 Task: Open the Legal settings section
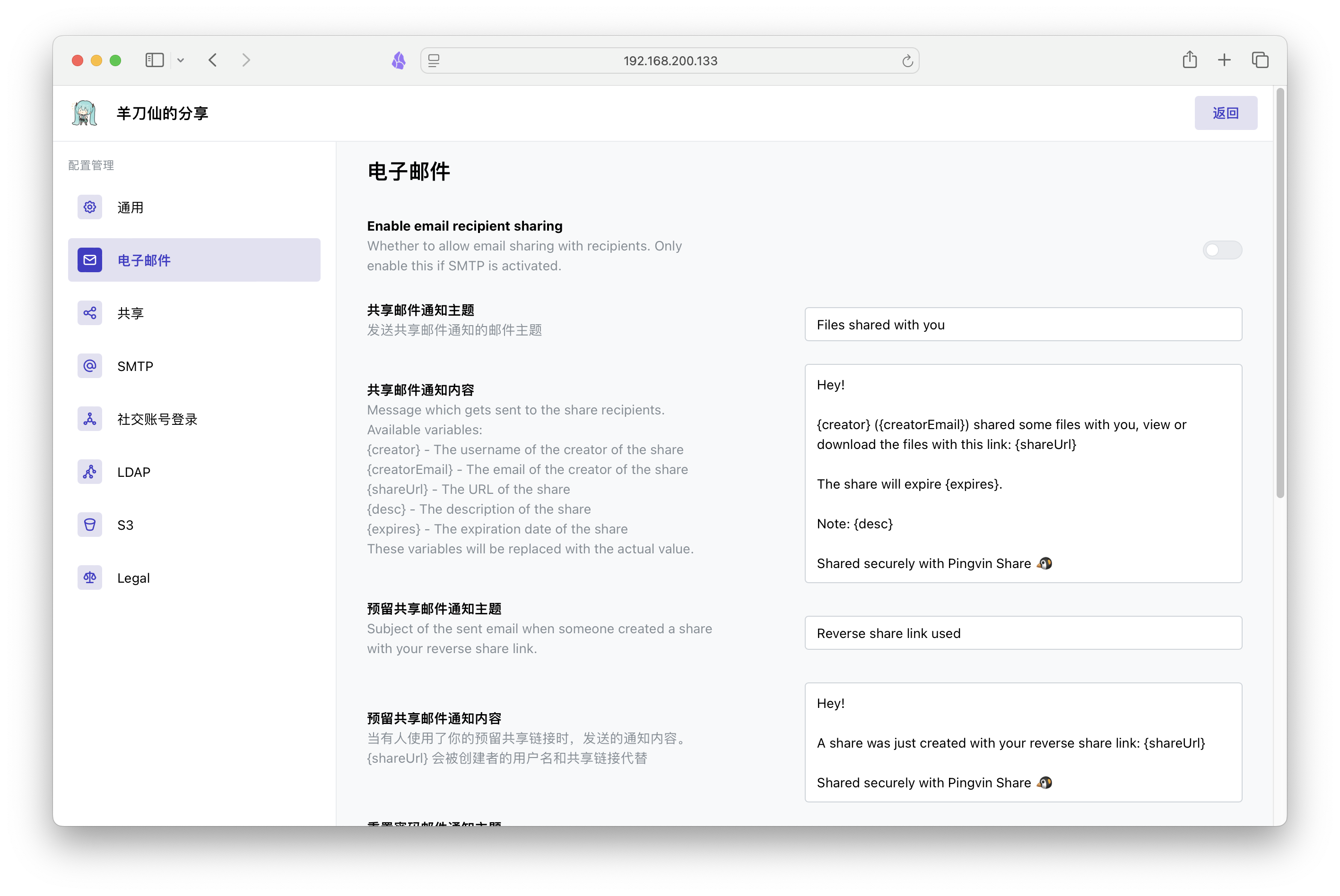pyautogui.click(x=194, y=577)
